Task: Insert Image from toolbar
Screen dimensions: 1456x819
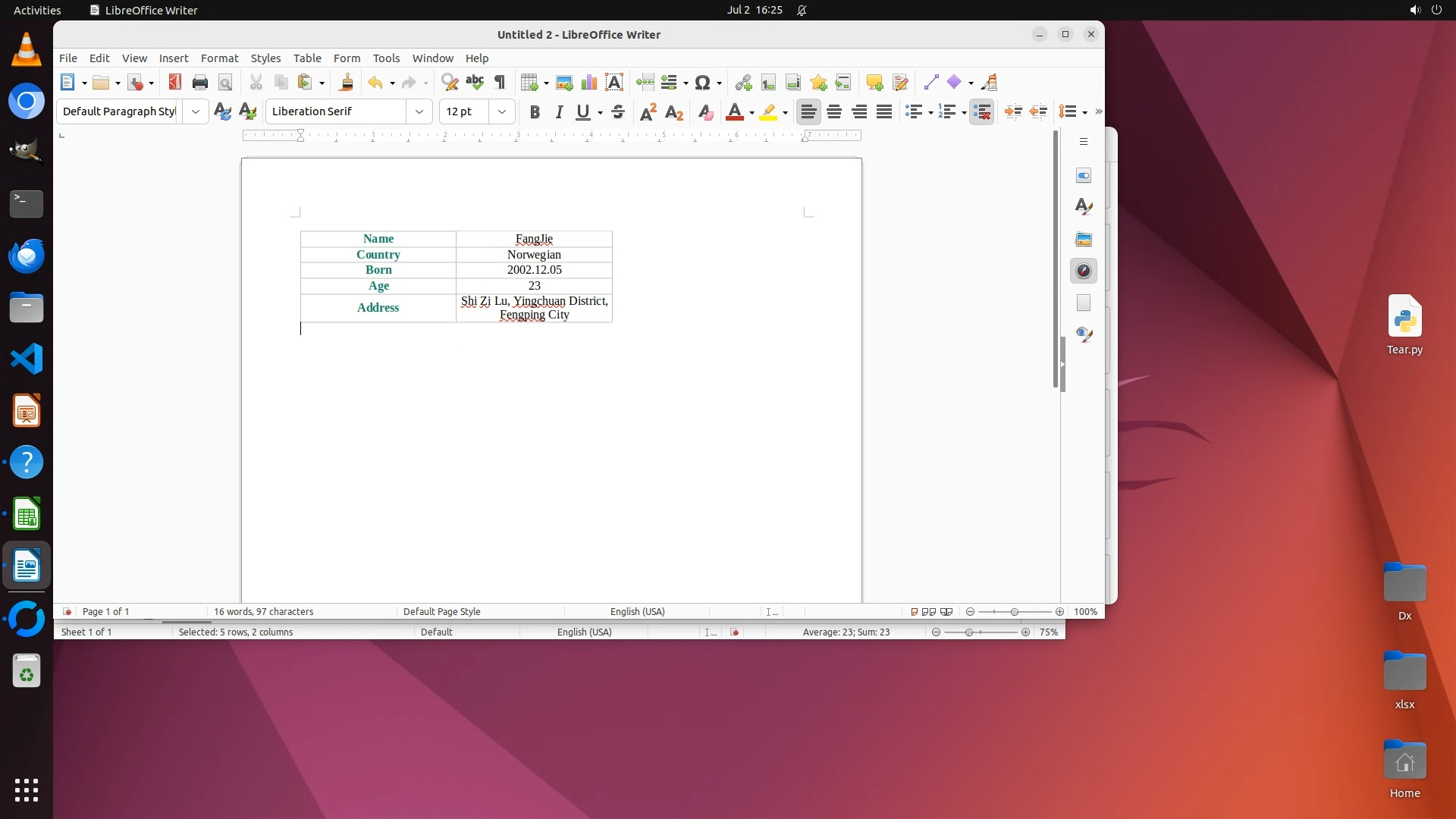Action: (x=564, y=82)
